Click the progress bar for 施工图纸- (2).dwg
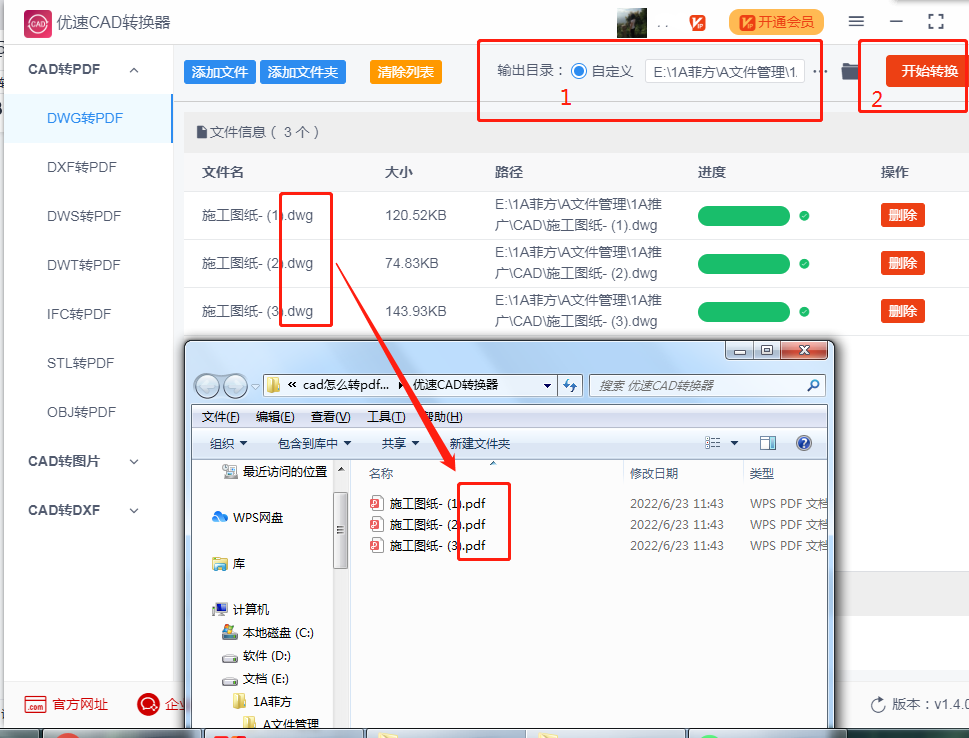The height and width of the screenshot is (738, 969). pos(743,264)
